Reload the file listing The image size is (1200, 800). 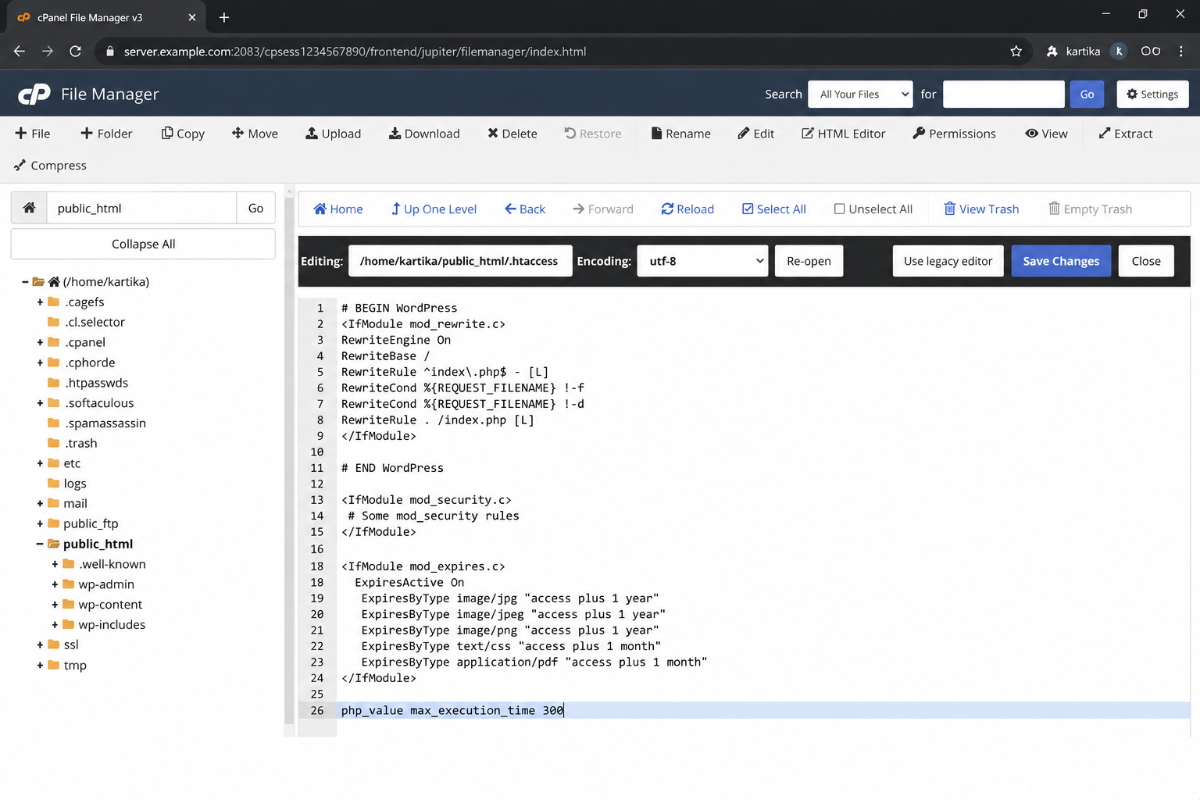688,209
